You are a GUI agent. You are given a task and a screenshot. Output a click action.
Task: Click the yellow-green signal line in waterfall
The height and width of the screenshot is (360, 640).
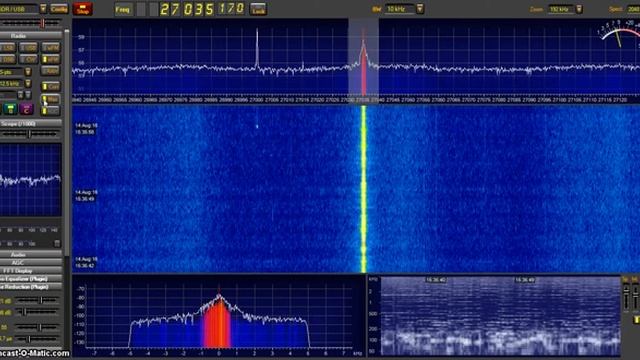coord(363,189)
